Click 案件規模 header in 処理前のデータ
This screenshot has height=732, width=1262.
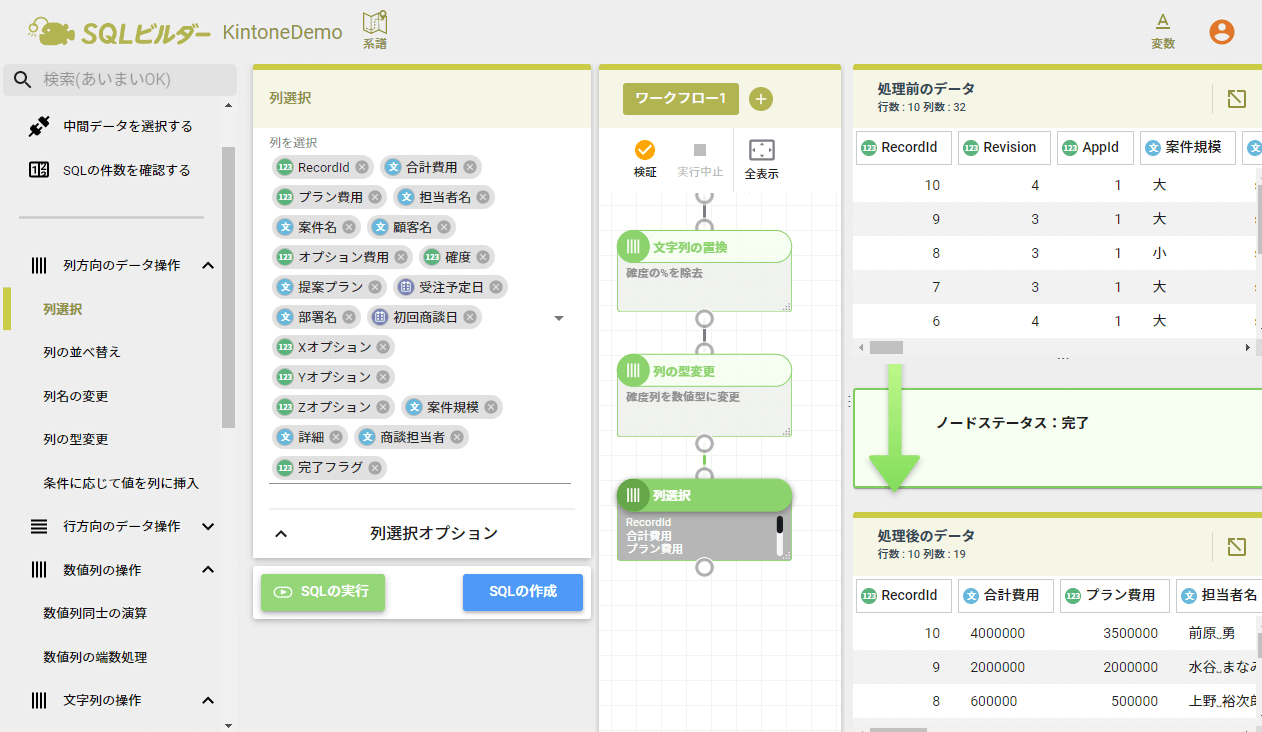click(1188, 147)
